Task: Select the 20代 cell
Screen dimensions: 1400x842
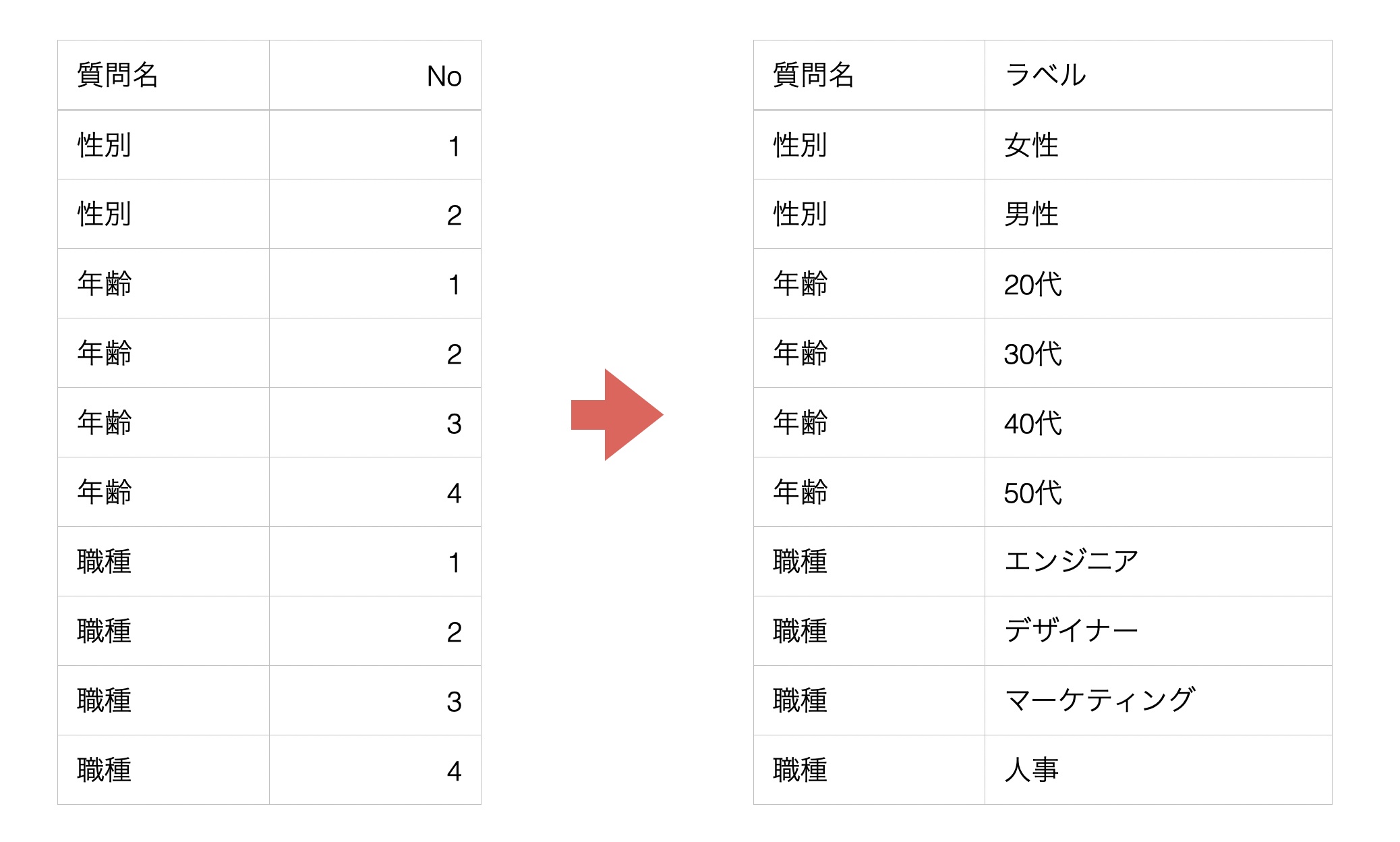Action: [1158, 283]
